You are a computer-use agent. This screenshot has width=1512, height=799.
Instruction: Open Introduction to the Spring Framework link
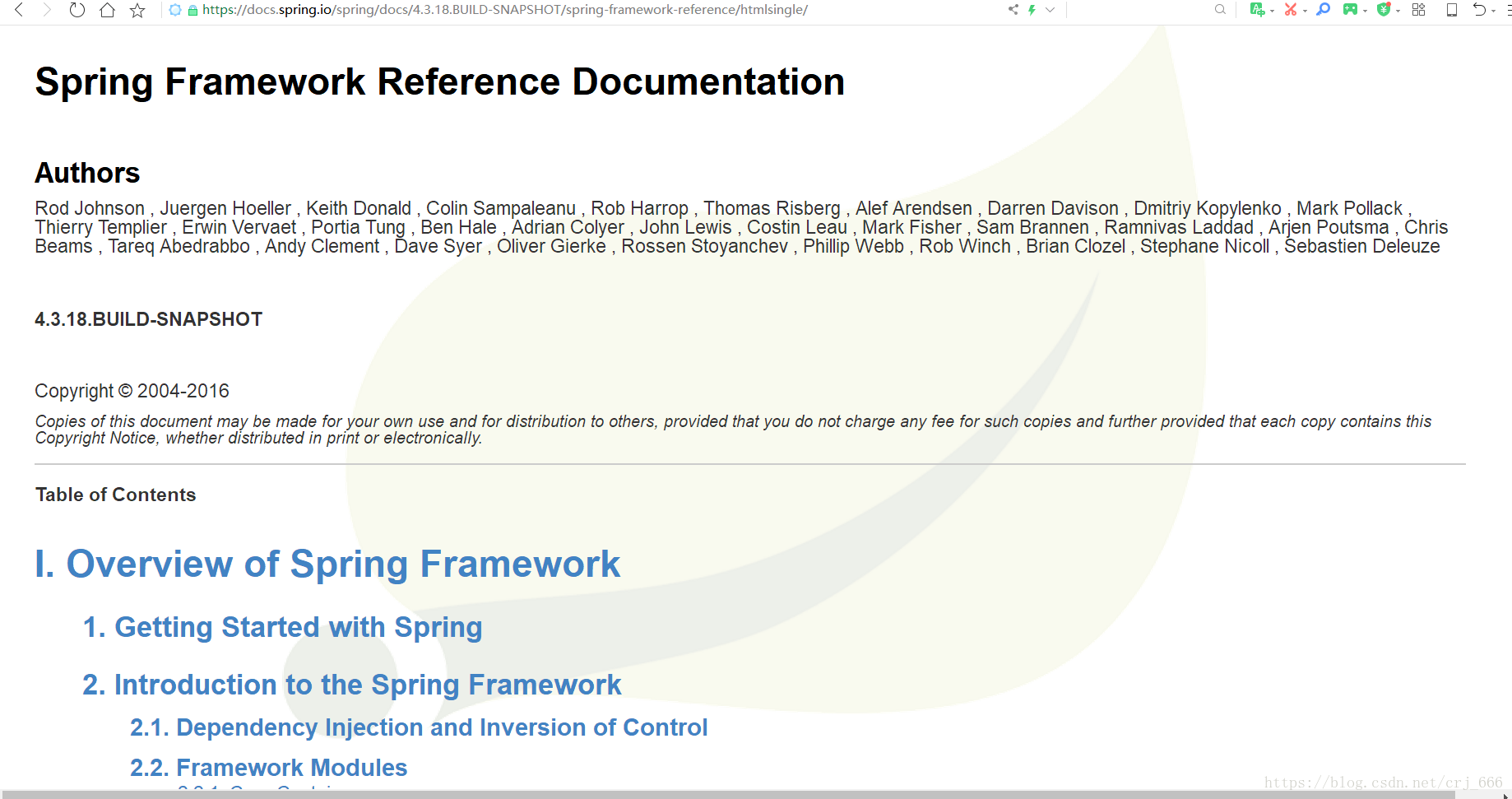(x=352, y=685)
